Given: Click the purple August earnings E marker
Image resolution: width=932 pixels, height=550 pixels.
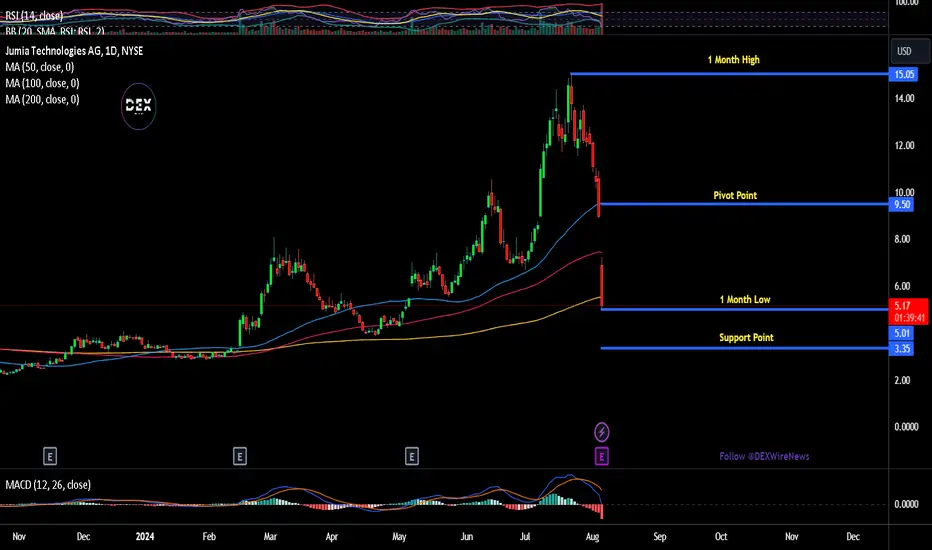Looking at the screenshot, I should tap(602, 457).
